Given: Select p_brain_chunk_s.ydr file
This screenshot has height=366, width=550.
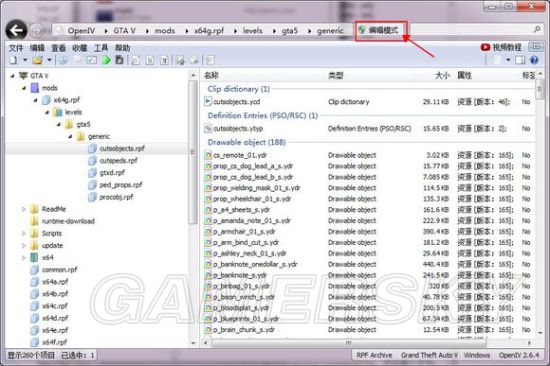Looking at the screenshot, I should point(244,330).
